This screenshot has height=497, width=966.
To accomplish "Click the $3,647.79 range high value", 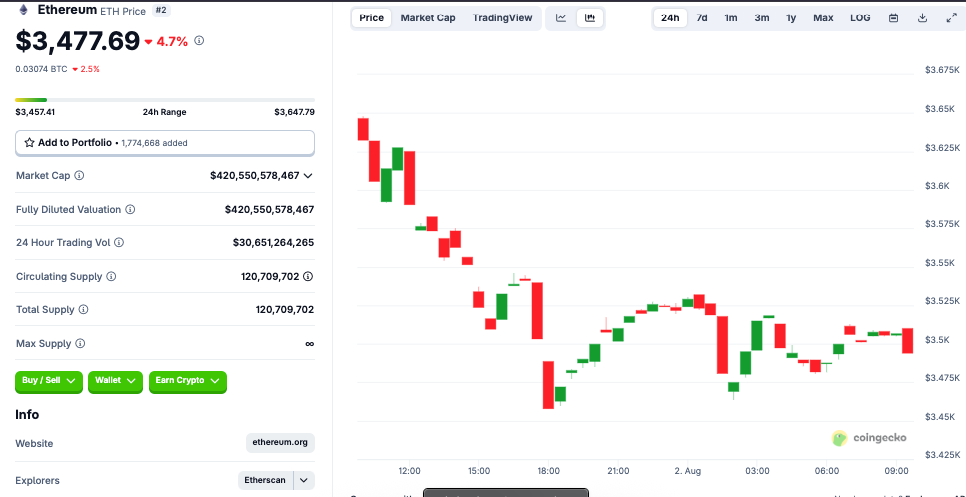I will [x=294, y=112].
